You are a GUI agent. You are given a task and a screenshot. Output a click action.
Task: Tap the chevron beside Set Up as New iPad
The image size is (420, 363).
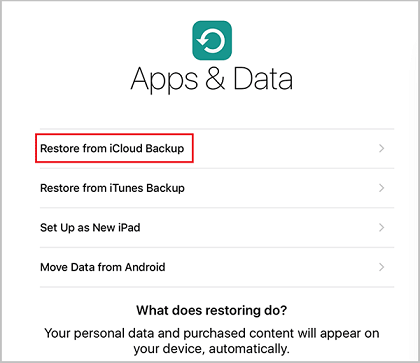pyautogui.click(x=382, y=228)
